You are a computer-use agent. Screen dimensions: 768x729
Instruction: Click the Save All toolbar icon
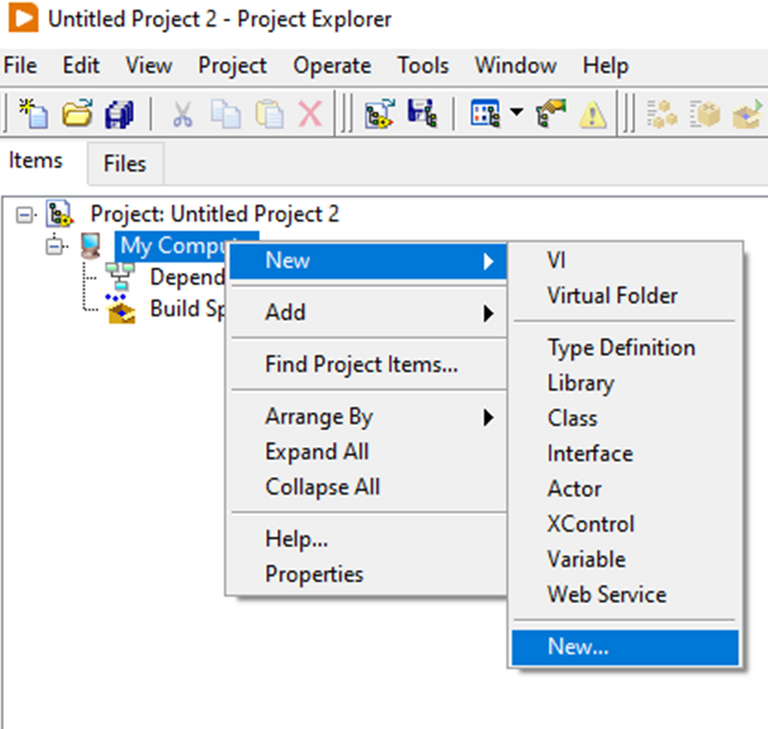tap(119, 114)
